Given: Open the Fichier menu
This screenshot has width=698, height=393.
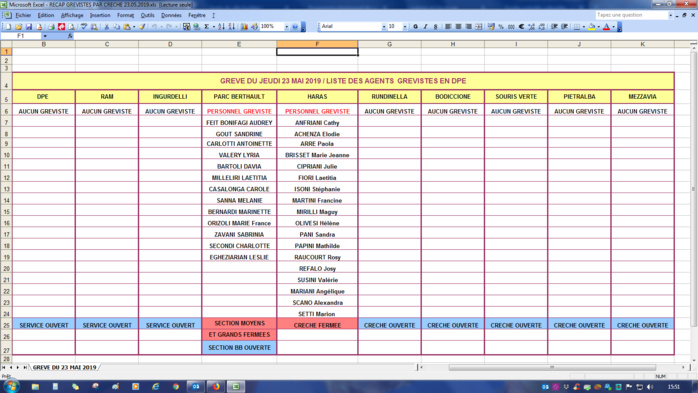Looking at the screenshot, I should point(23,15).
